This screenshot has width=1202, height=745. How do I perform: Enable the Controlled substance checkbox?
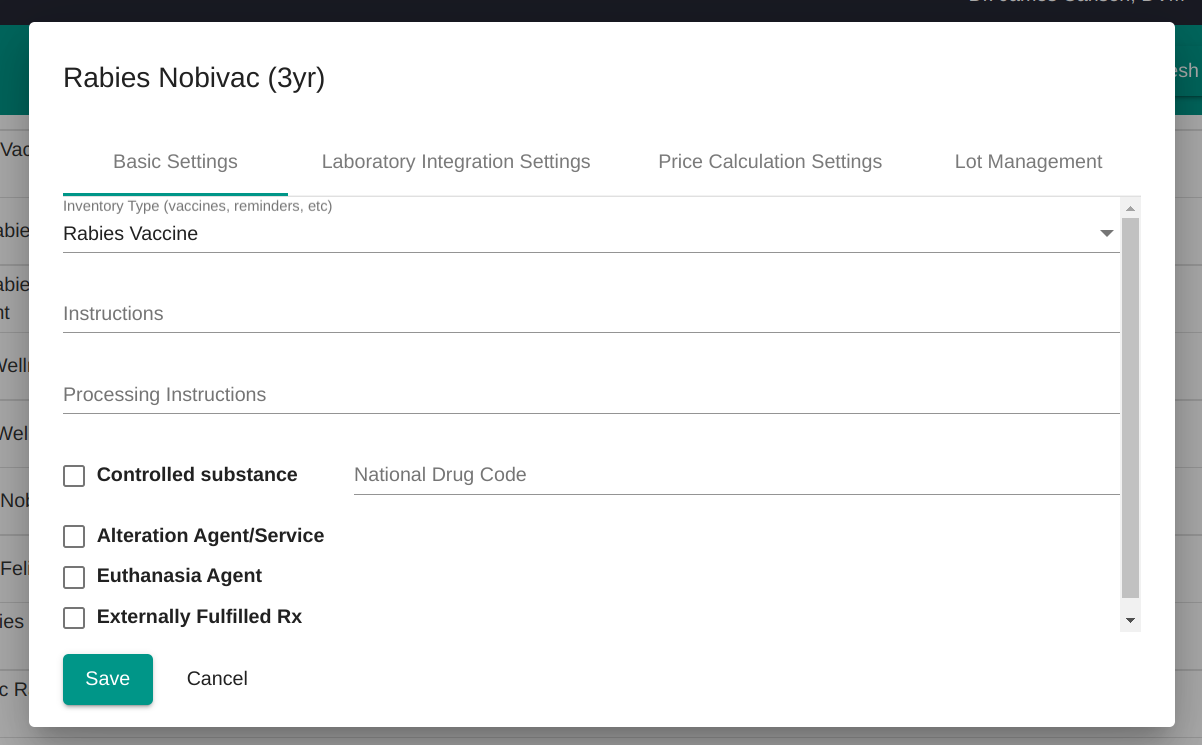(x=74, y=476)
